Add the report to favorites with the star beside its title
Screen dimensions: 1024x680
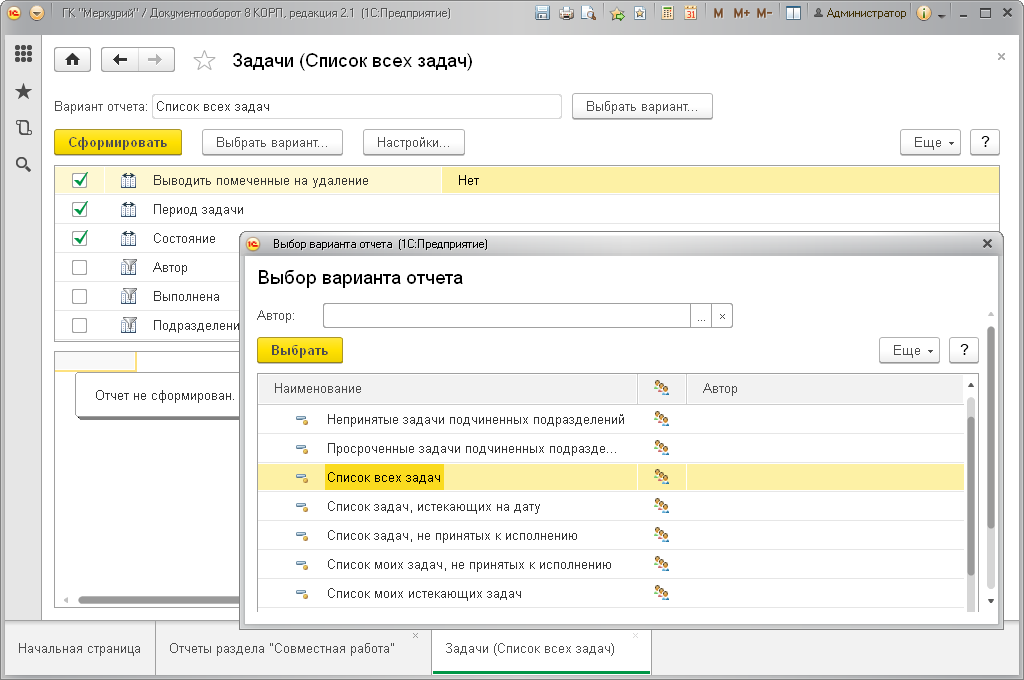tap(204, 61)
